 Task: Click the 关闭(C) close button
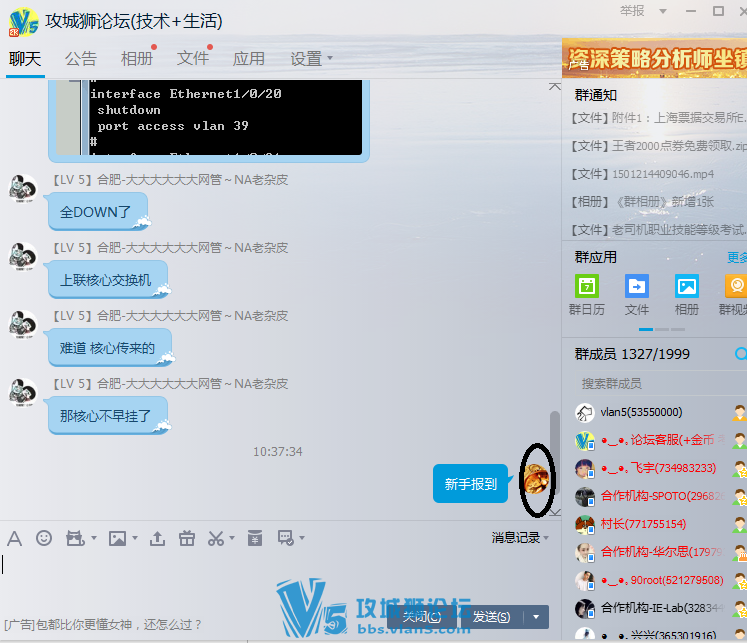[421, 617]
